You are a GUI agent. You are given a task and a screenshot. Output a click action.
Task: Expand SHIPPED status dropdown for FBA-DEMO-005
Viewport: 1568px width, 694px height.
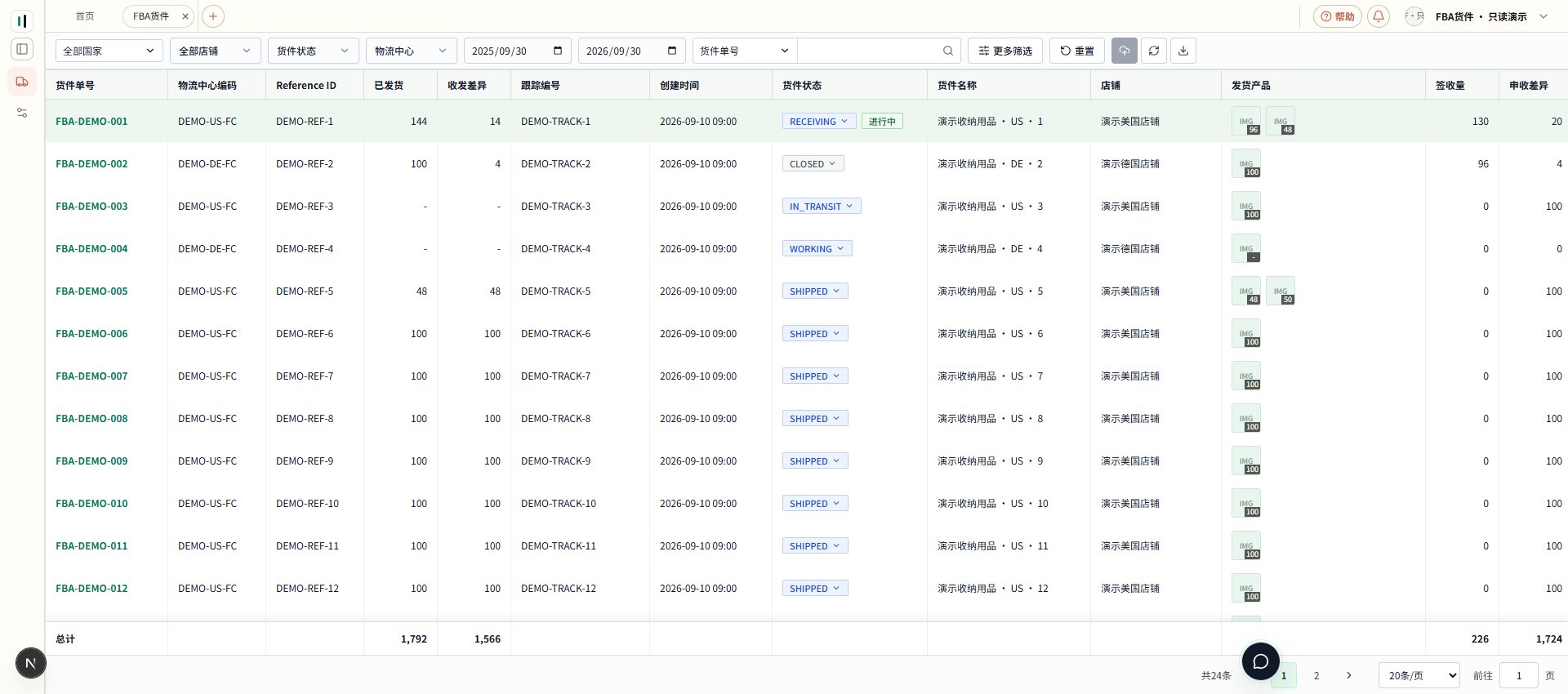tap(815, 291)
